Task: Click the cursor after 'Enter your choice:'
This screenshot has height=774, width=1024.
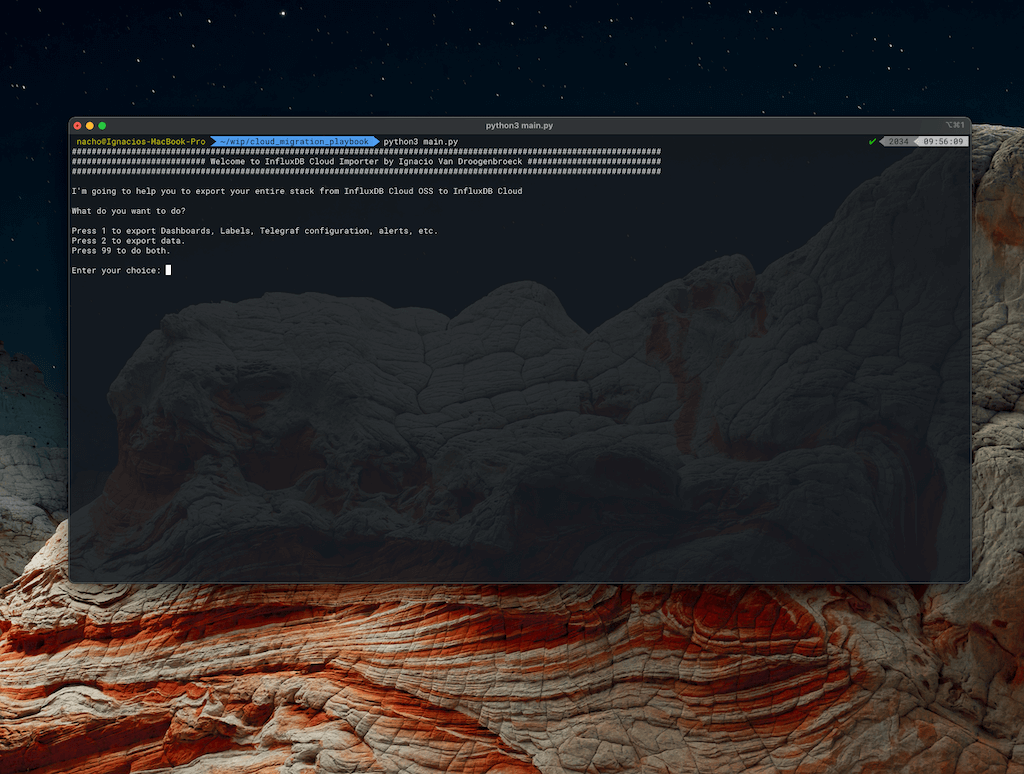Action: point(168,270)
